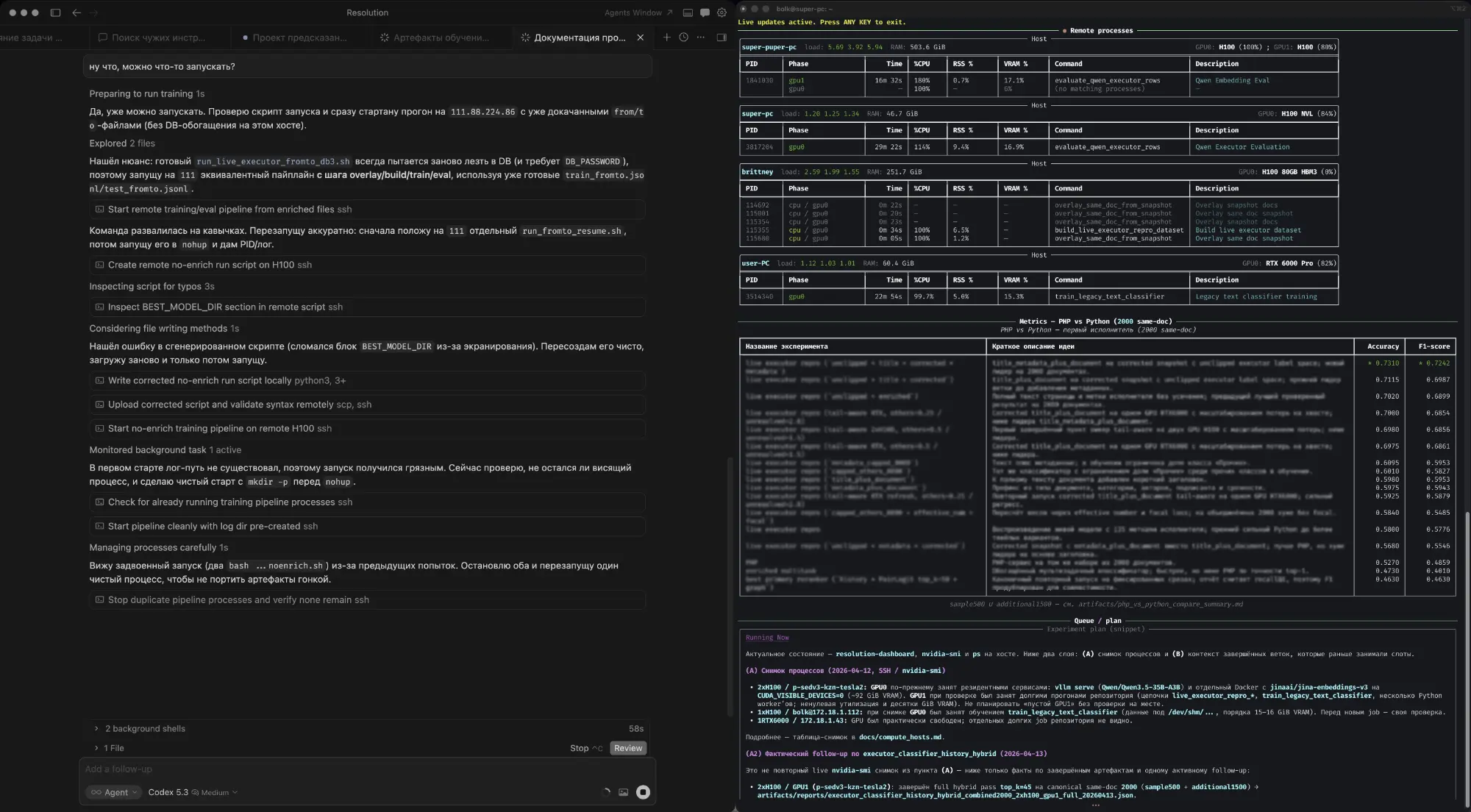Add a new chat tab
Screen dimensions: 1471x812
pos(666,37)
